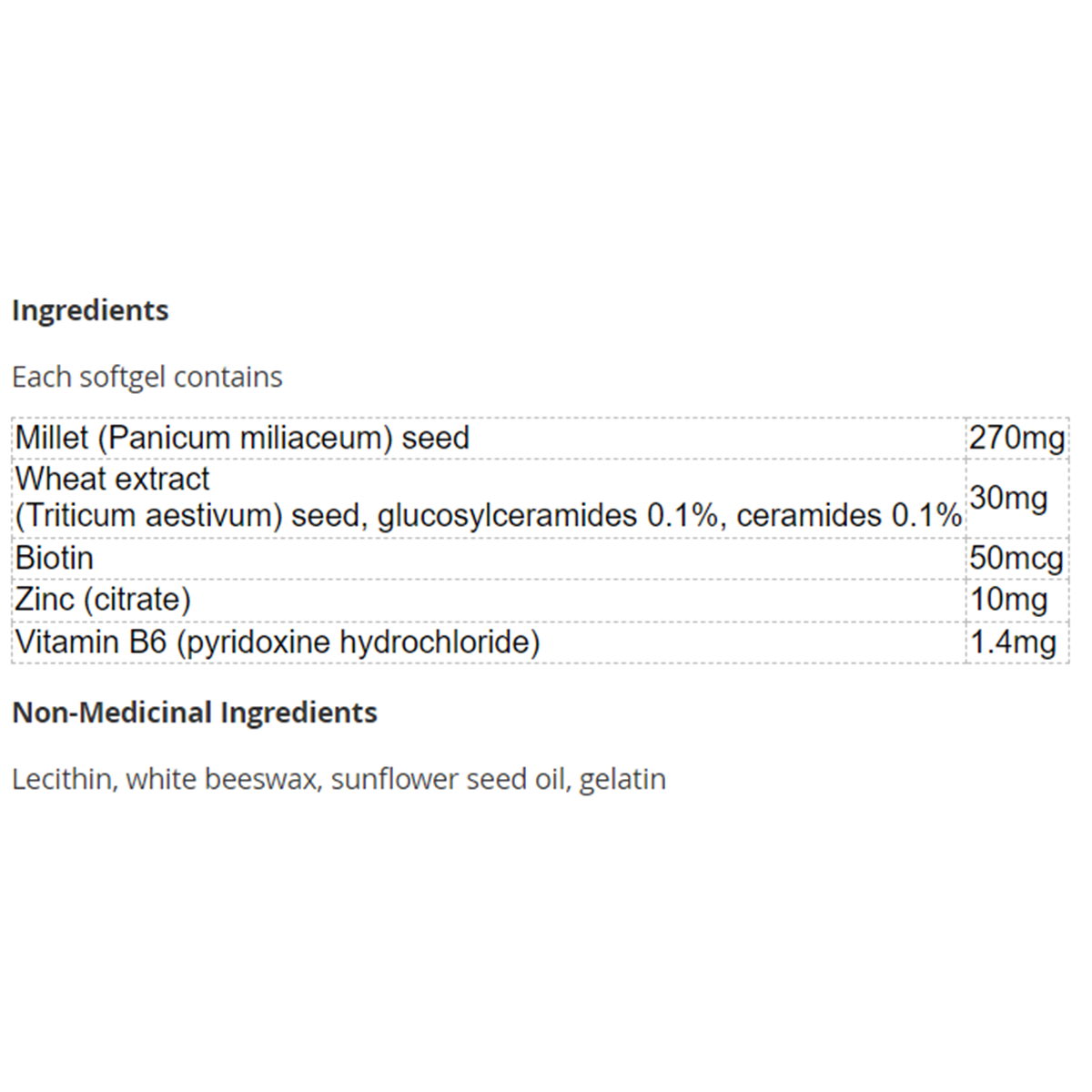Viewport: 1092px width, 1092px height.
Task: Click the 'Wheat extract' text
Action: click(112, 479)
